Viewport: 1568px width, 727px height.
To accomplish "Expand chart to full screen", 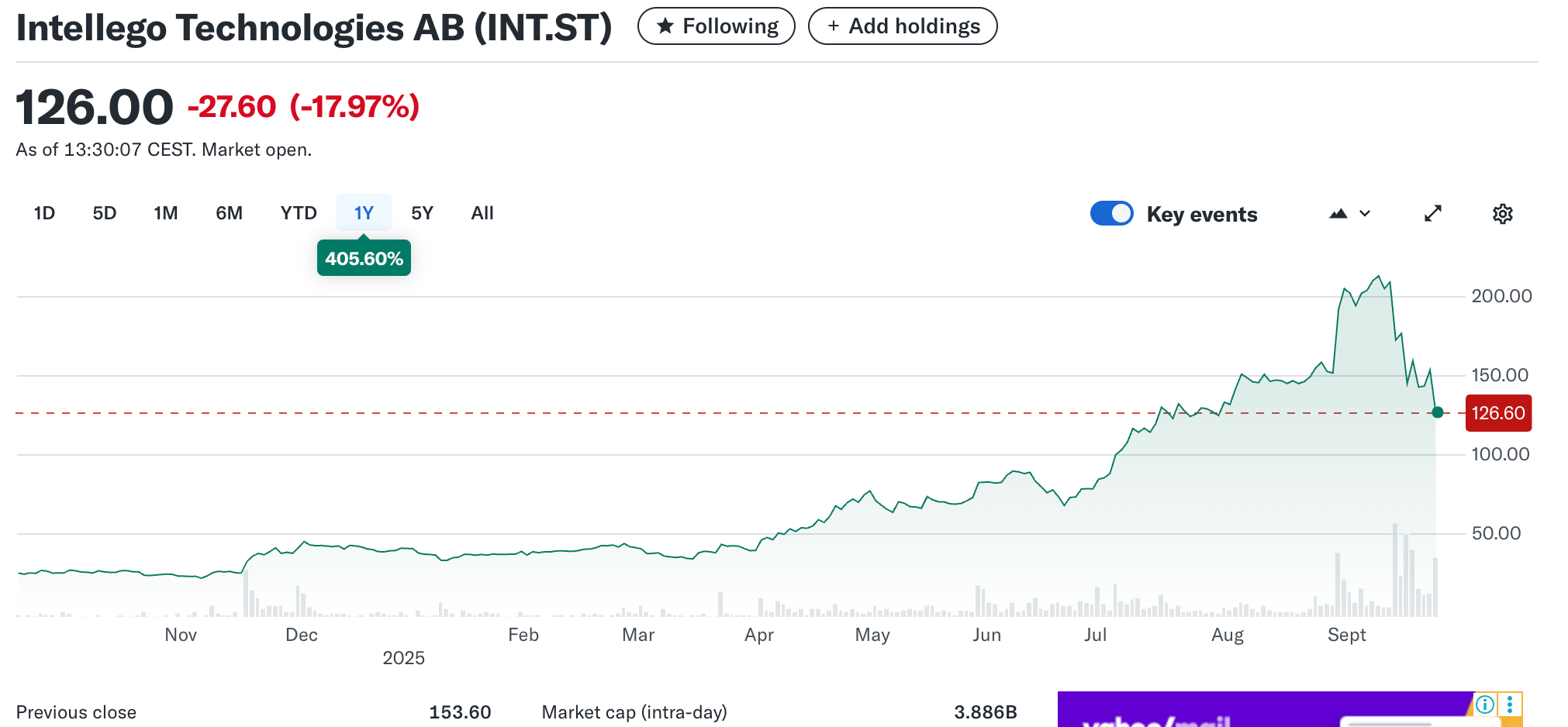I will point(1432,214).
